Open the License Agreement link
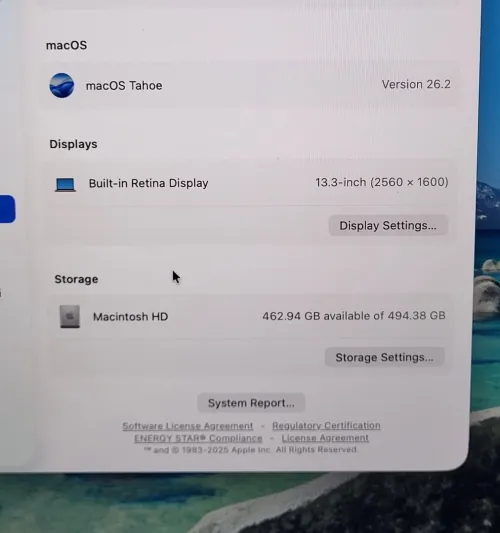This screenshot has height=533, width=500. point(325,438)
